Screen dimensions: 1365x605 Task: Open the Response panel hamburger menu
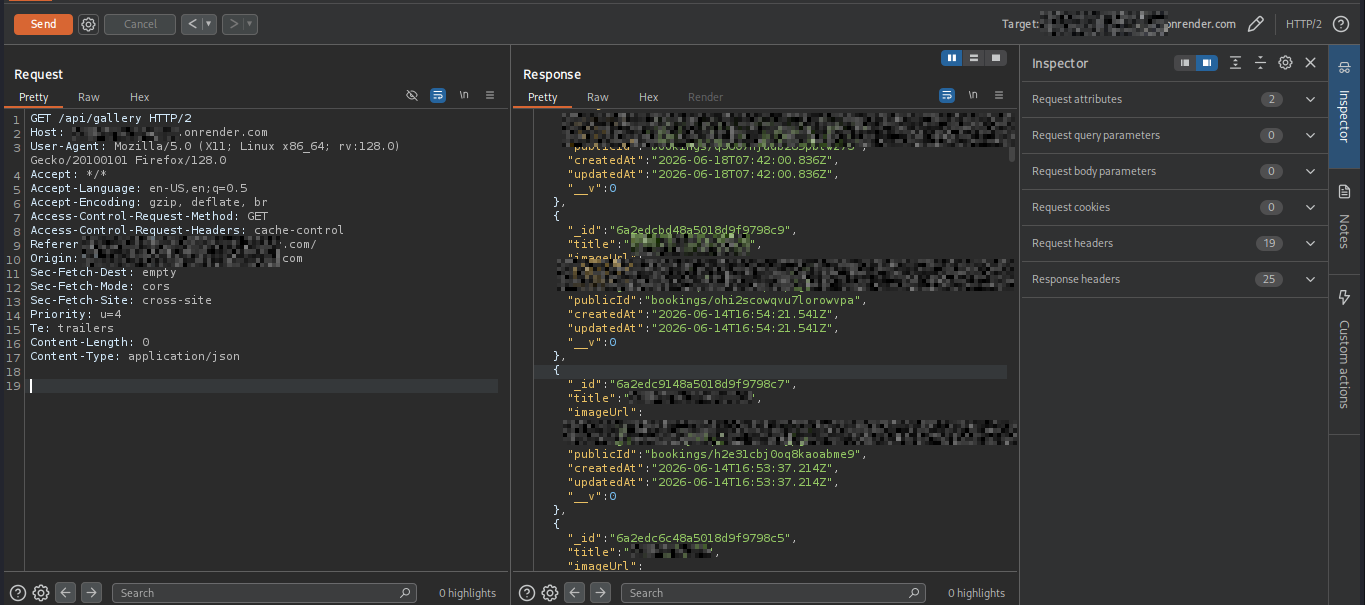pyautogui.click(x=999, y=96)
